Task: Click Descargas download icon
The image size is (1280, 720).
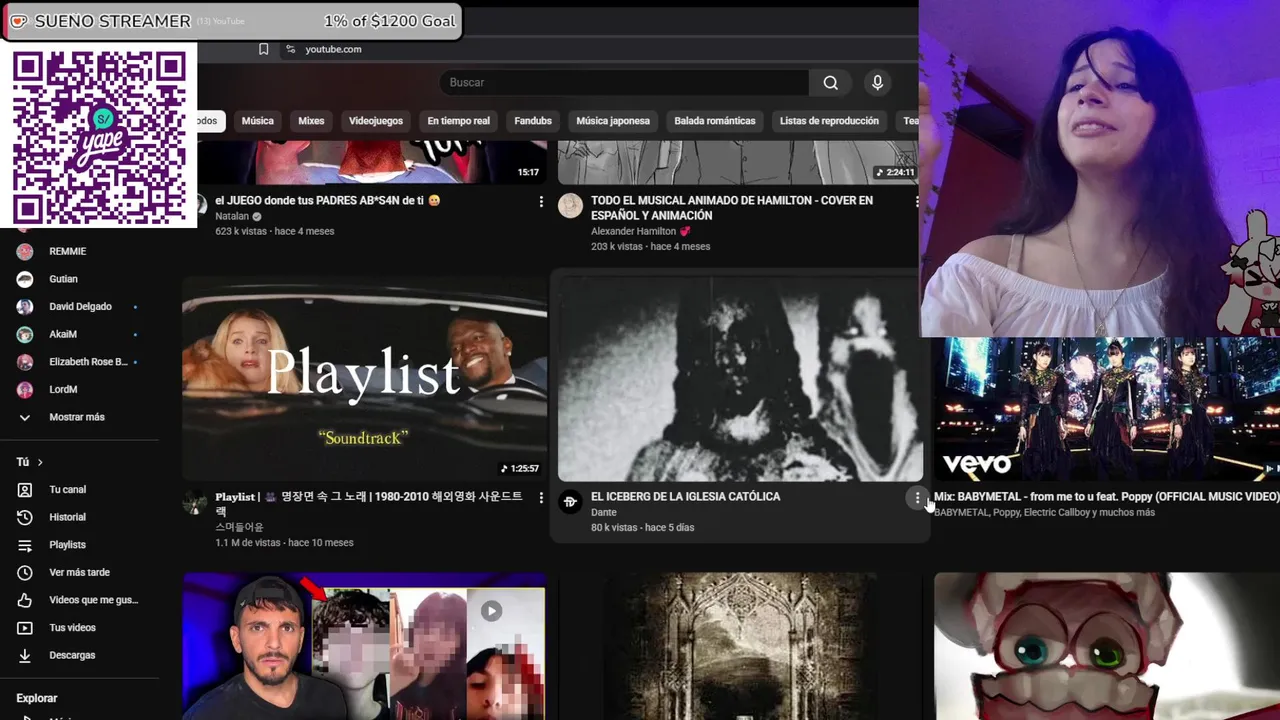Action: coord(25,655)
